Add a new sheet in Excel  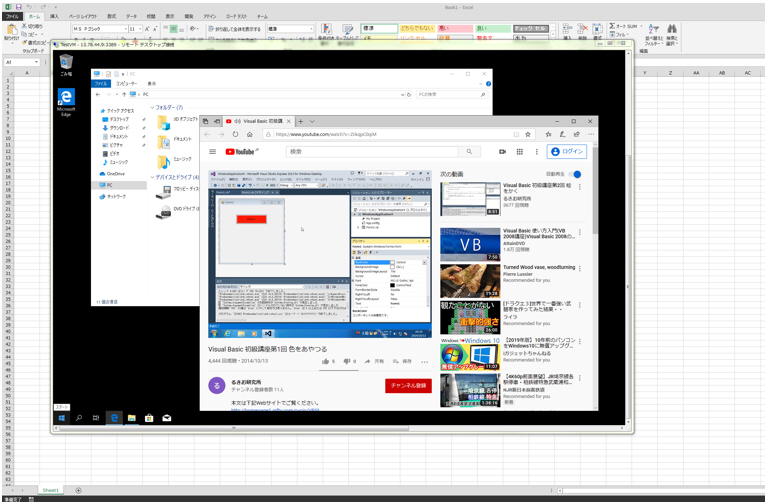[x=78, y=490]
